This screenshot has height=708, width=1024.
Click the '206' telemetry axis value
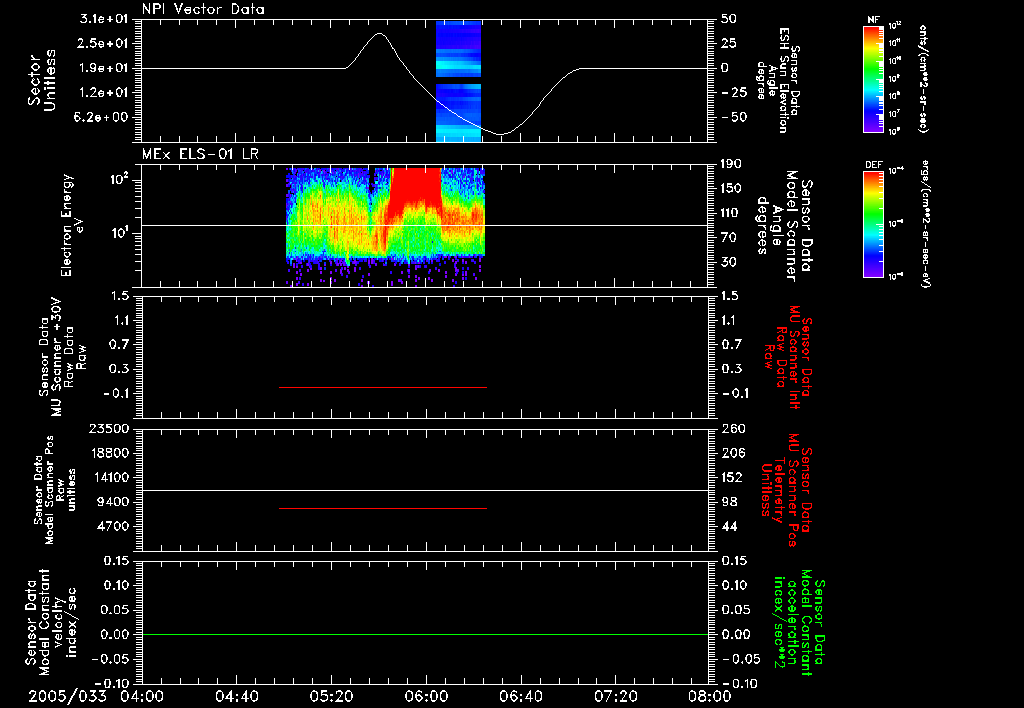point(732,453)
